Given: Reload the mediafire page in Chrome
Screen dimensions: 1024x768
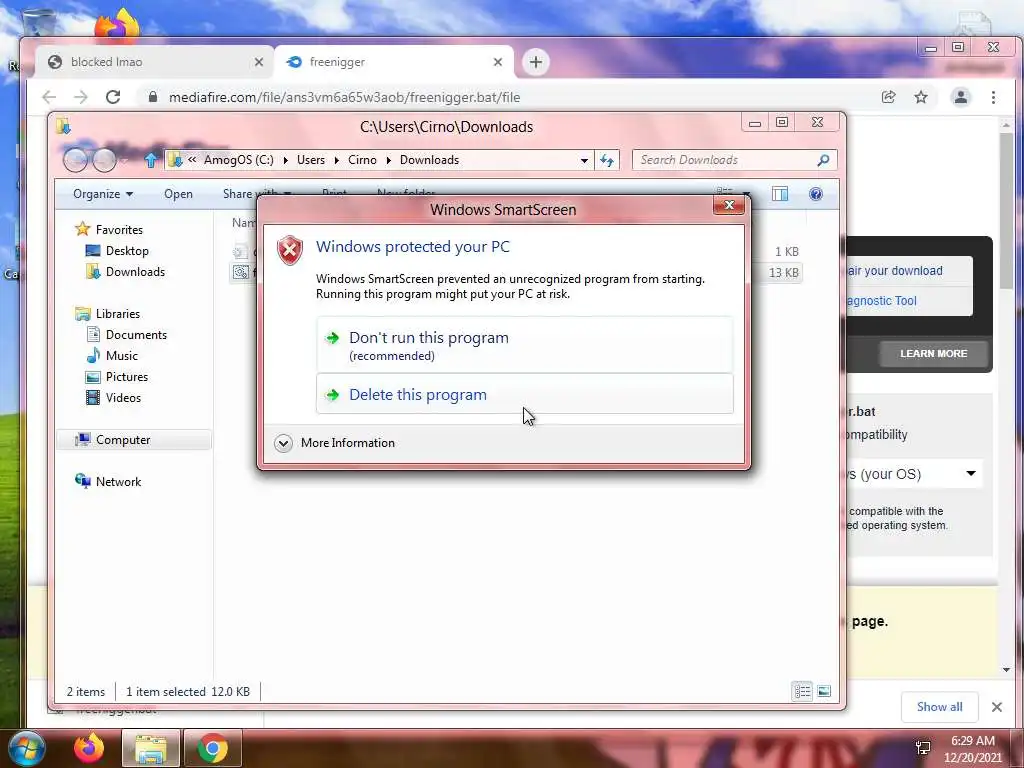Looking at the screenshot, I should tap(113, 97).
